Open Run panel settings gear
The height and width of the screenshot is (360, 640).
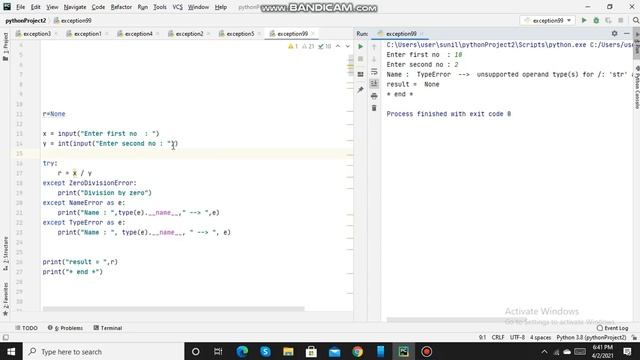point(614,33)
